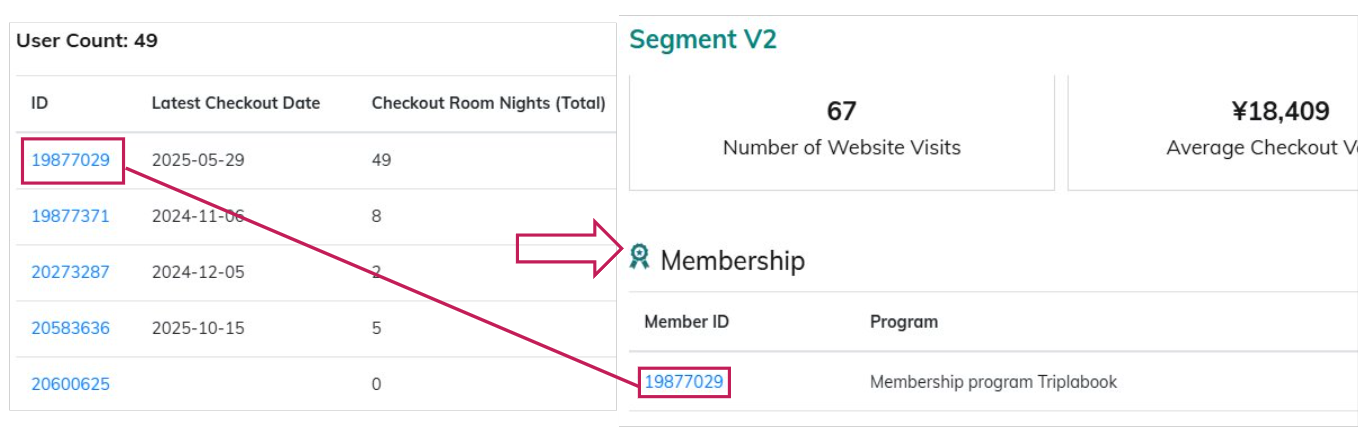Open user ID 19877371
The width and height of the screenshot is (1366, 433).
click(70, 216)
